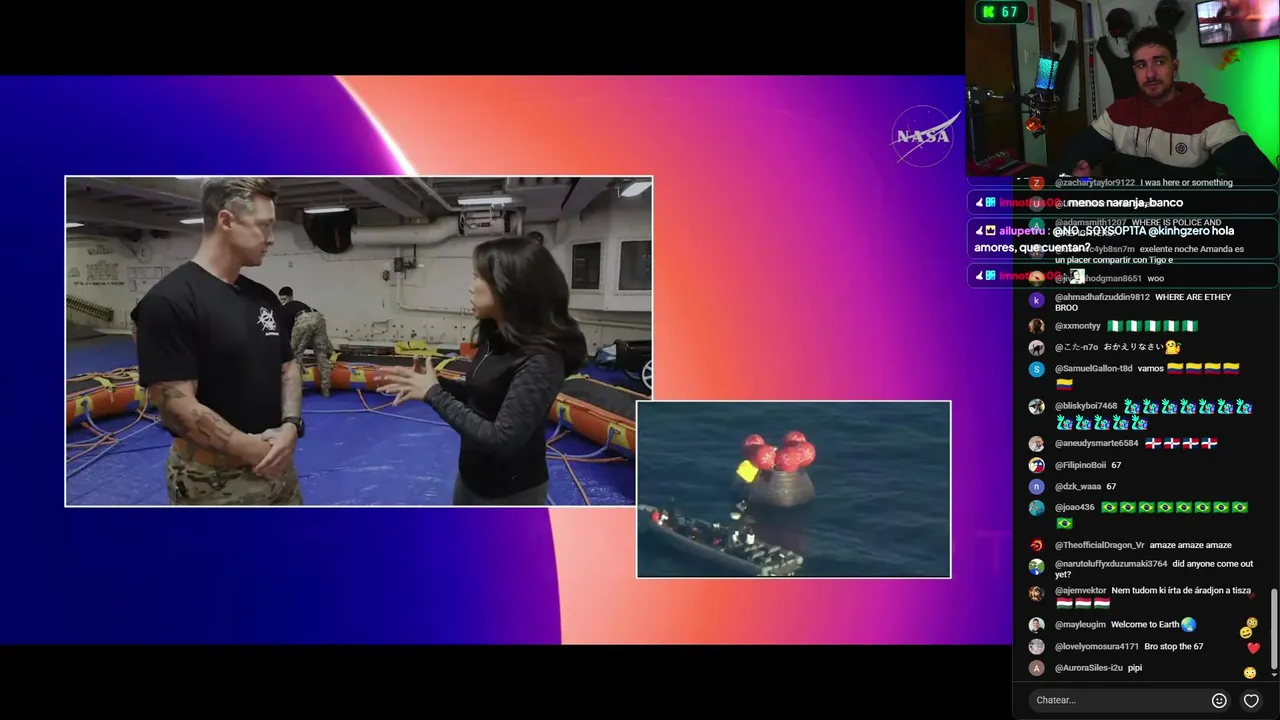This screenshot has height=720, width=1280.
Task: Click username @ahmadhafizuddin9812
Action: [x=1102, y=297]
